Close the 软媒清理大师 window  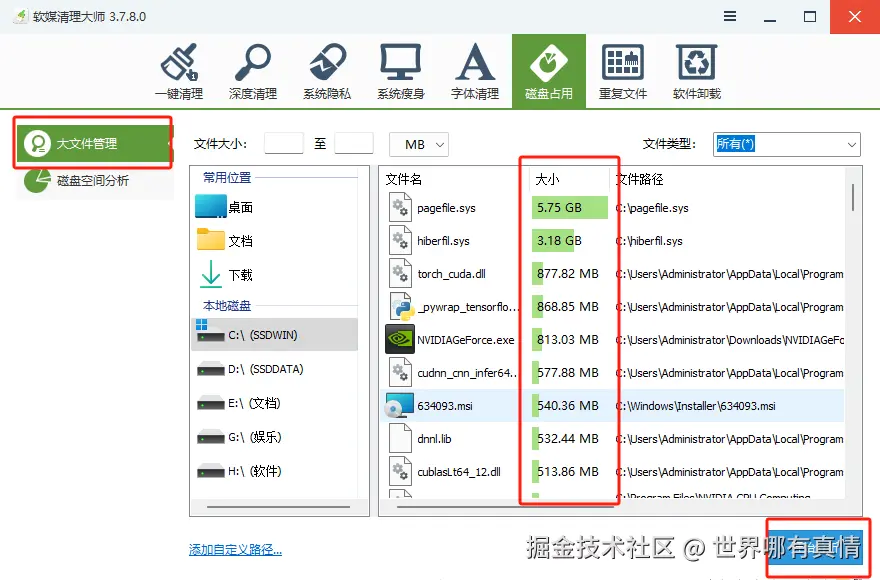pyautogui.click(x=855, y=17)
